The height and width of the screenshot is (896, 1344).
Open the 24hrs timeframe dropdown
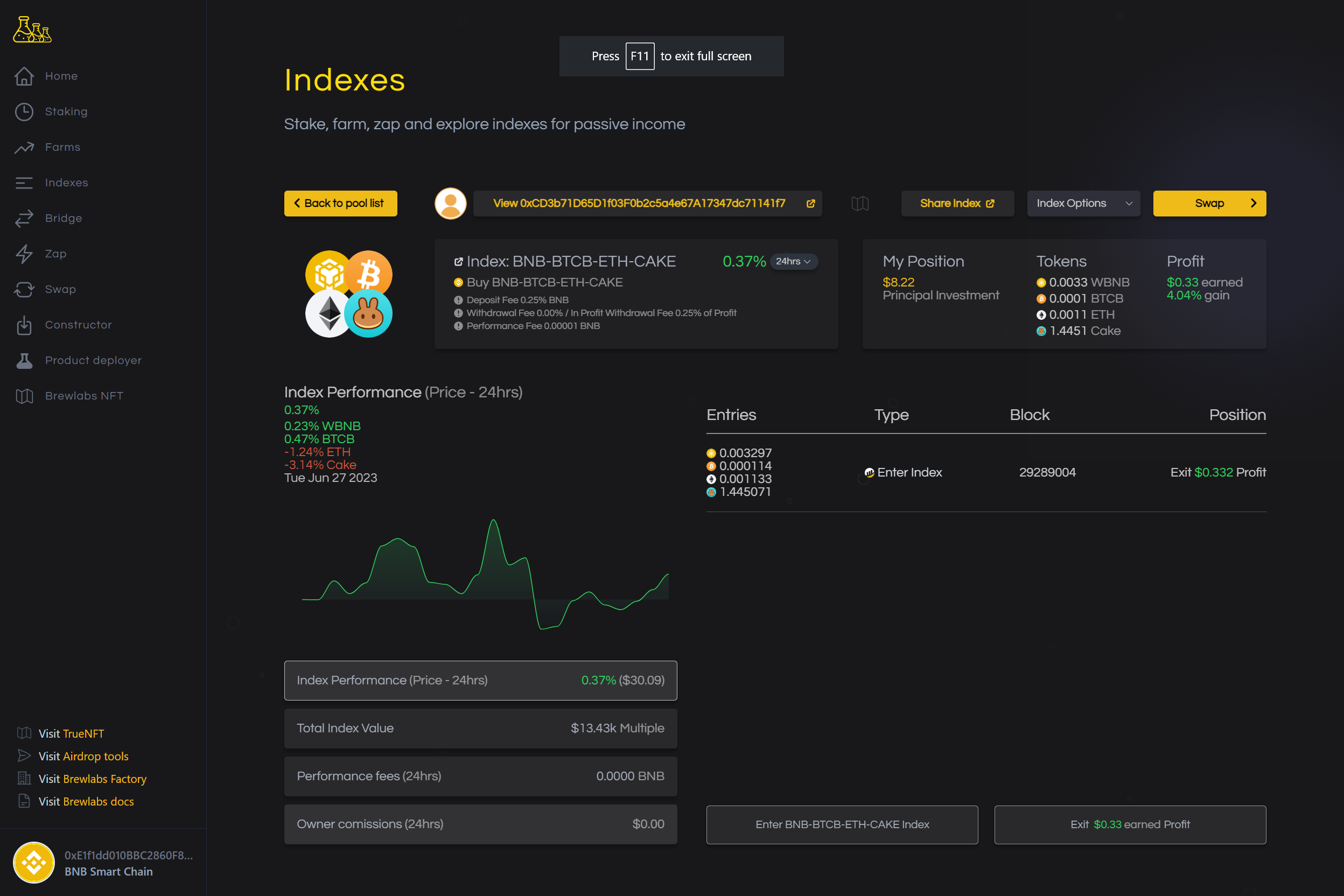click(x=794, y=261)
